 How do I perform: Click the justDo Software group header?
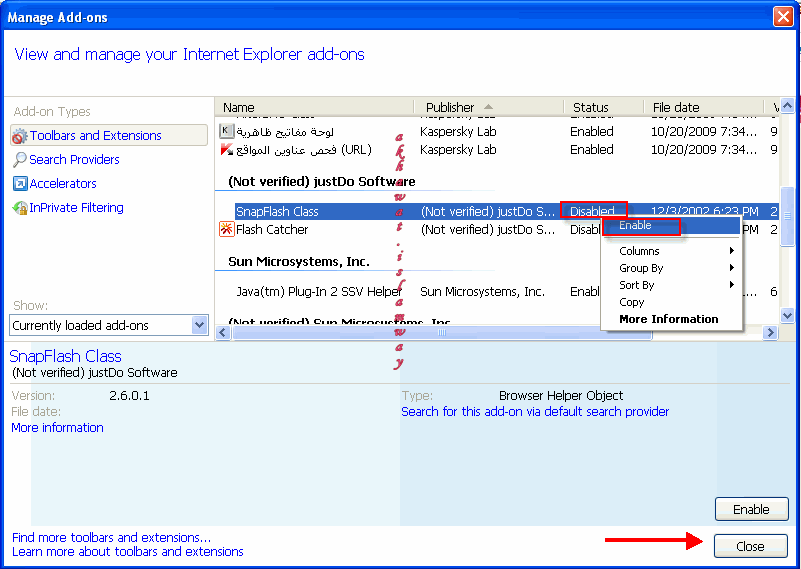pos(321,181)
